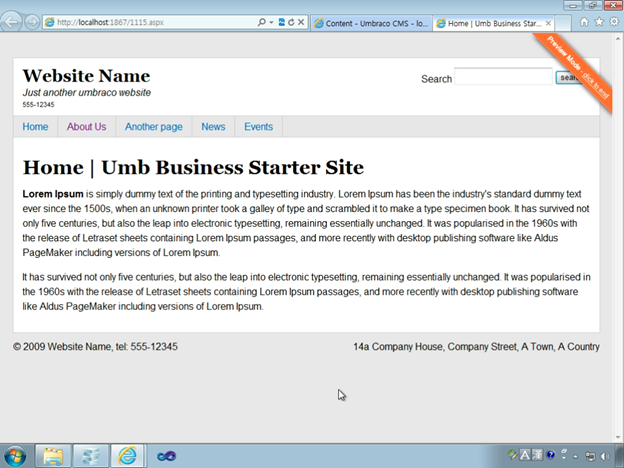The height and width of the screenshot is (468, 624).
Task: Click the Website Name heading
Action: tap(86, 76)
